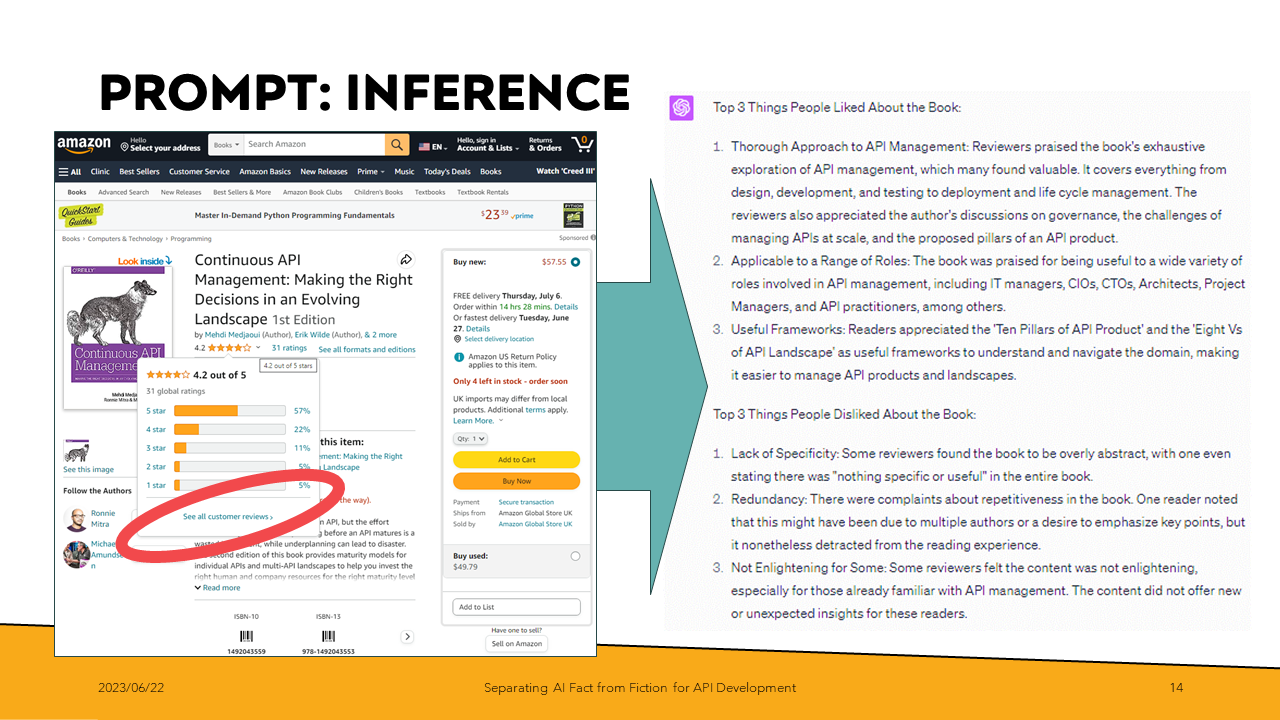1280x720 pixels.
Task: Open Best Sellers in nav bar
Action: pyautogui.click(x=139, y=172)
